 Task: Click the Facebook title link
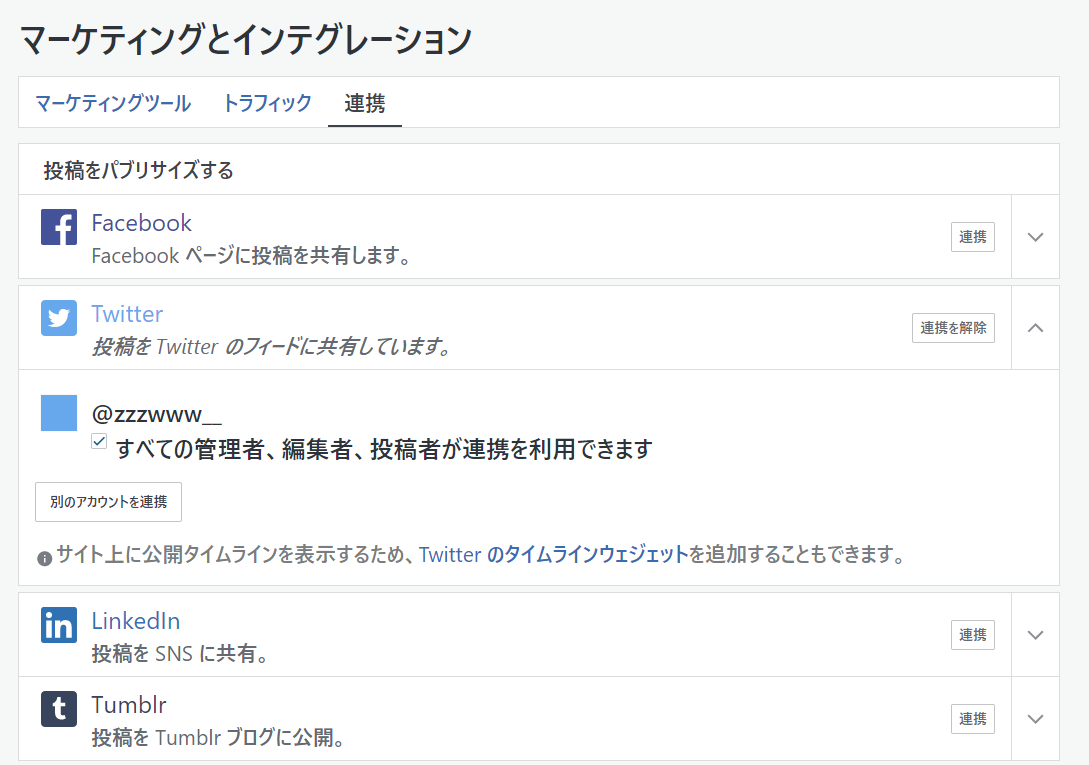(142, 223)
